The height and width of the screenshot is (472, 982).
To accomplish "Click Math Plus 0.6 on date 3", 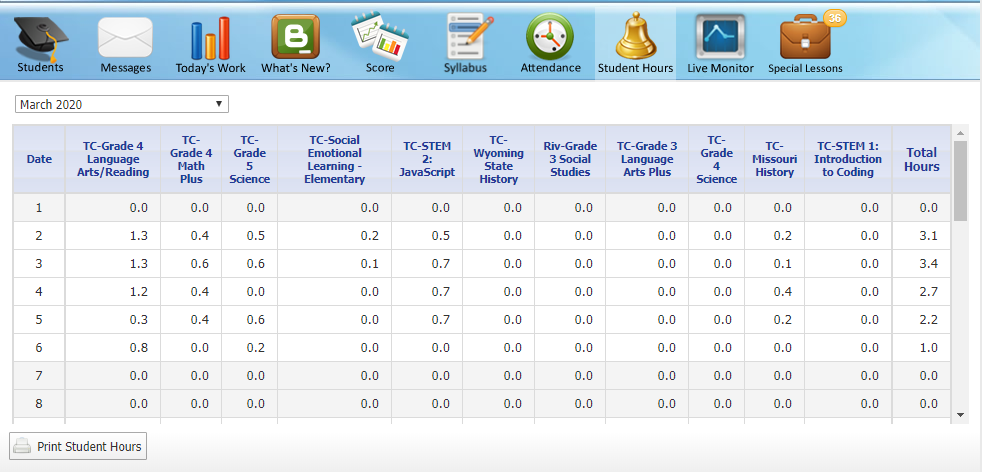I will click(199, 264).
